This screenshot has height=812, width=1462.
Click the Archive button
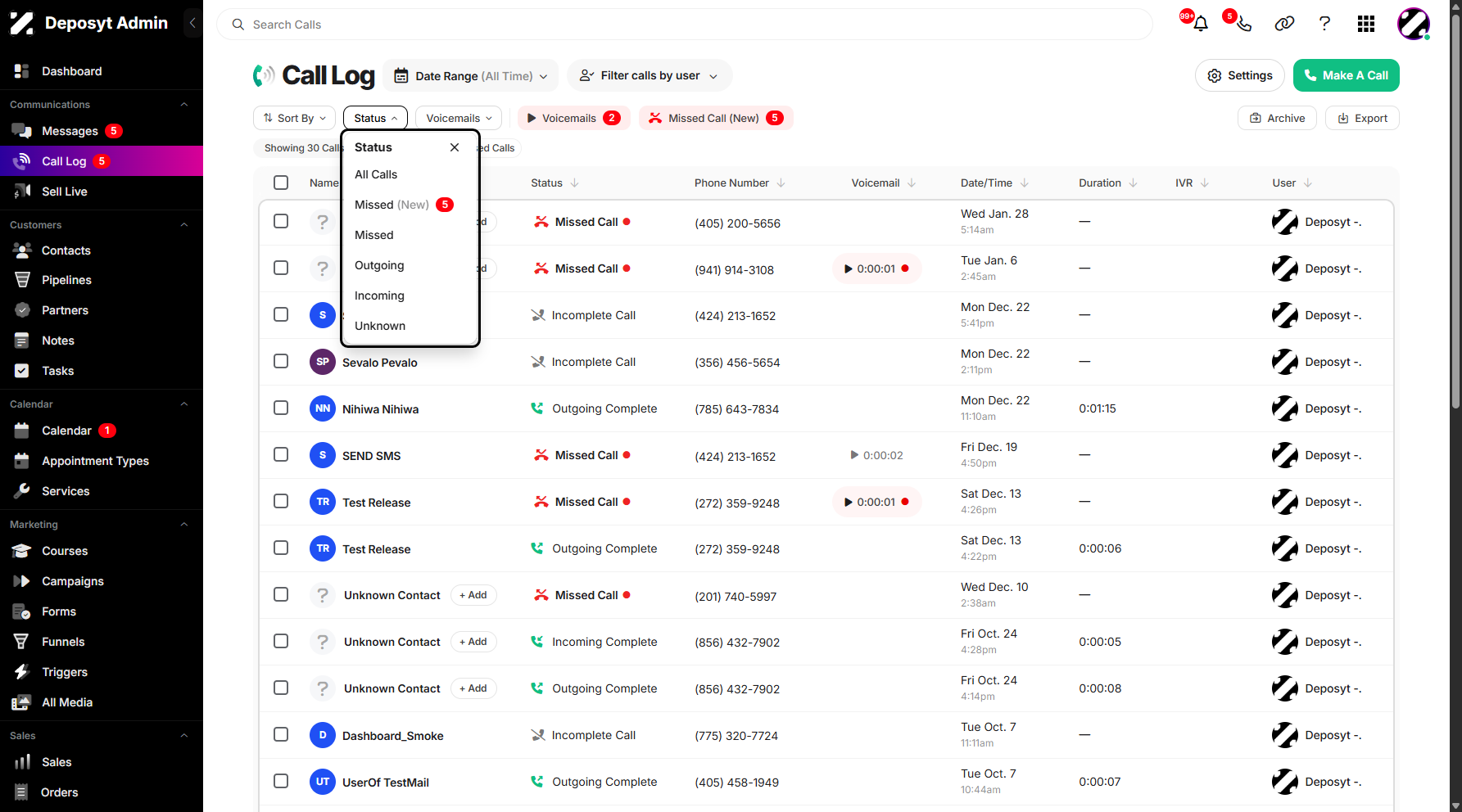(x=1277, y=118)
